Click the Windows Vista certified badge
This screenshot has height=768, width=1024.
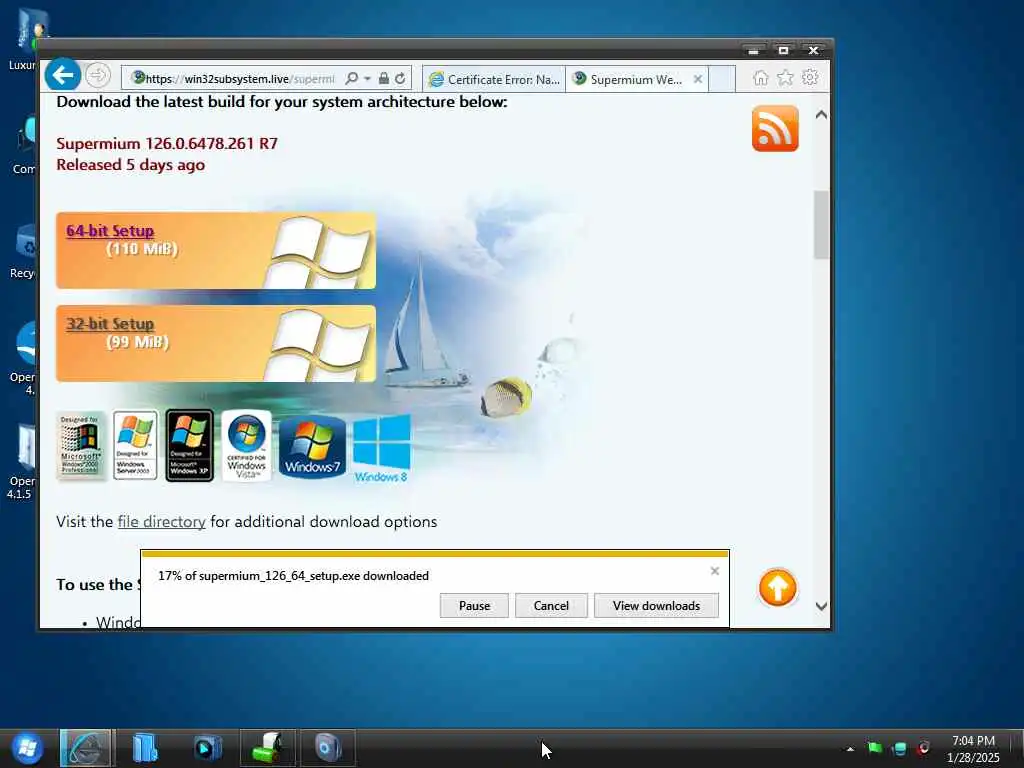246,445
